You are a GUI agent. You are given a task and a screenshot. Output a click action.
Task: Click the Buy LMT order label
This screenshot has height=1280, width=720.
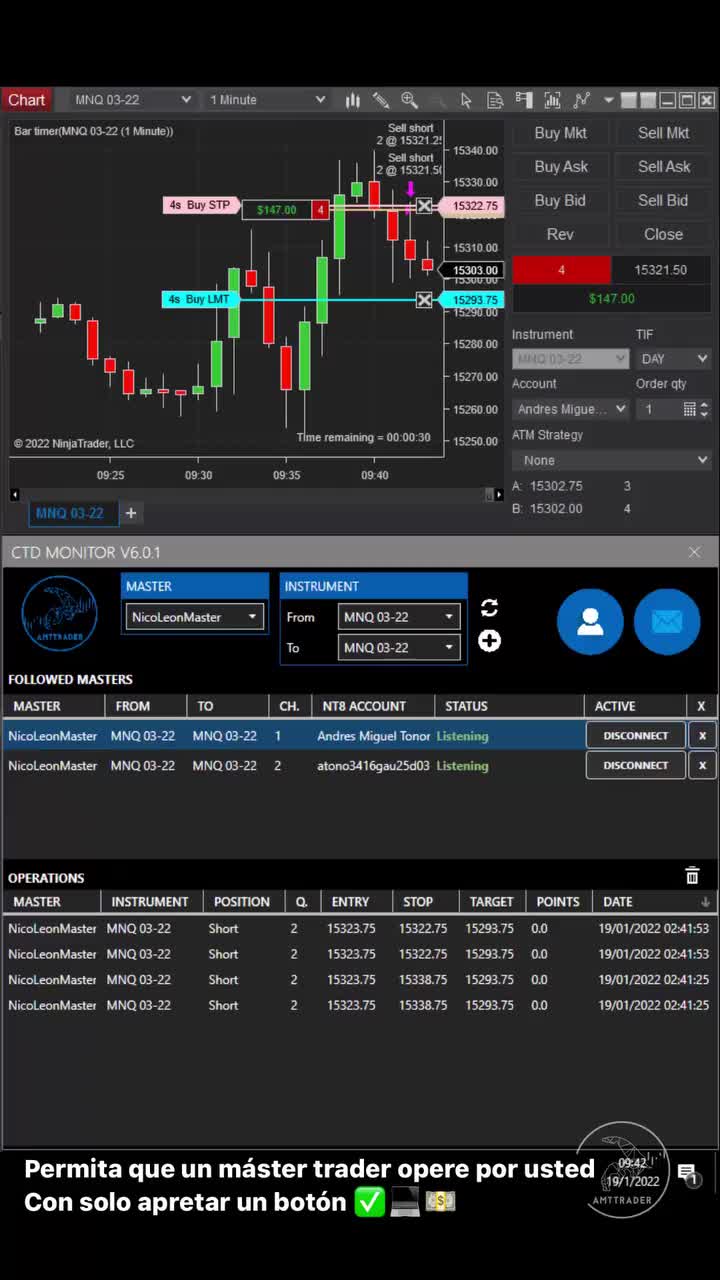point(202,299)
